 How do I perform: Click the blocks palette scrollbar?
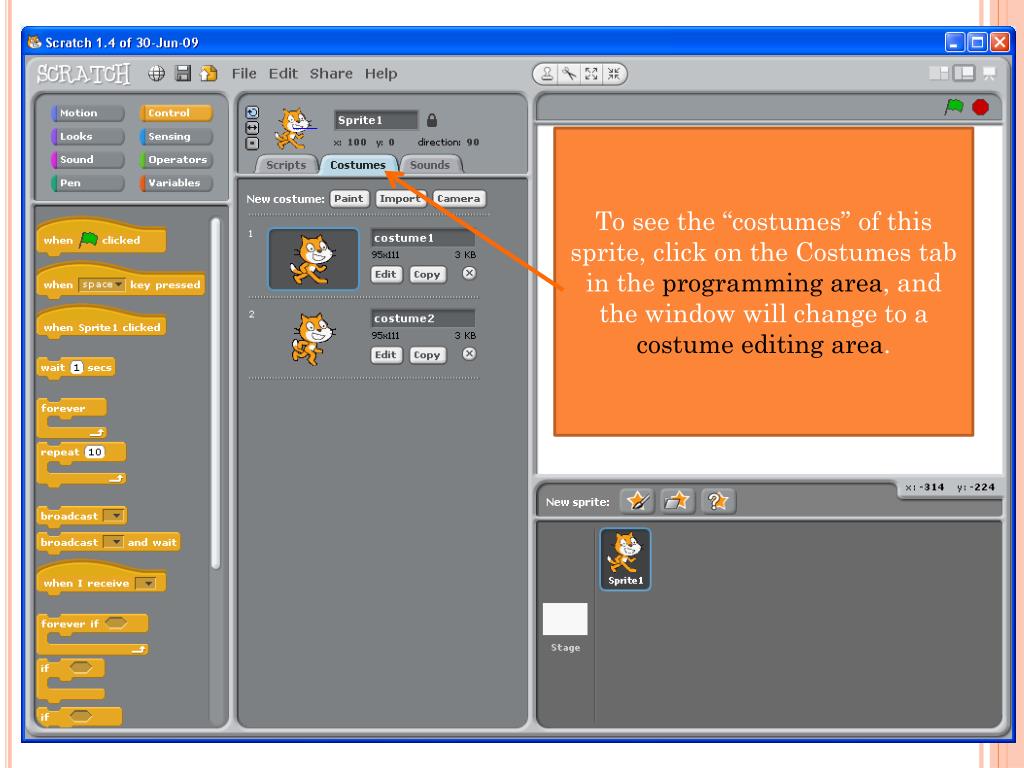point(216,394)
